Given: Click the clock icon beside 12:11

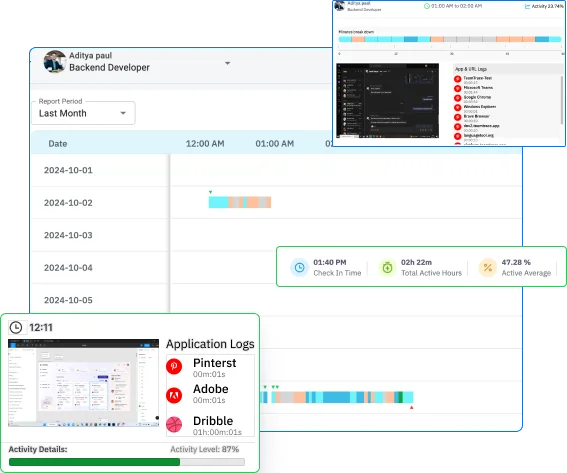Looking at the screenshot, I should point(16,327).
